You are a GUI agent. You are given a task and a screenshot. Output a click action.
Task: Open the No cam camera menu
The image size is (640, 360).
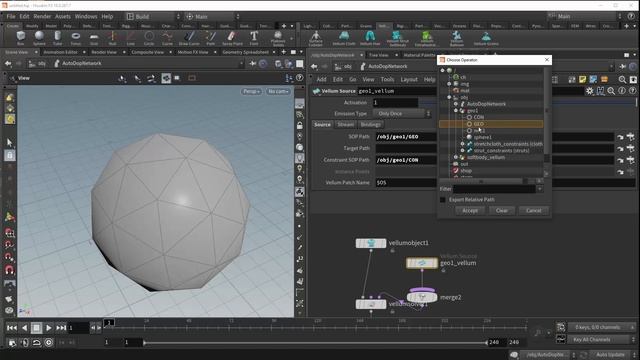[x=278, y=91]
